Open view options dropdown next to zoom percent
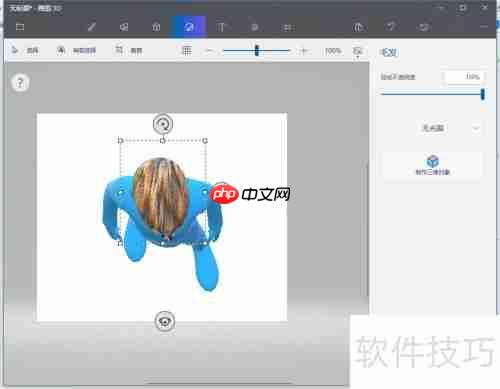 358,52
